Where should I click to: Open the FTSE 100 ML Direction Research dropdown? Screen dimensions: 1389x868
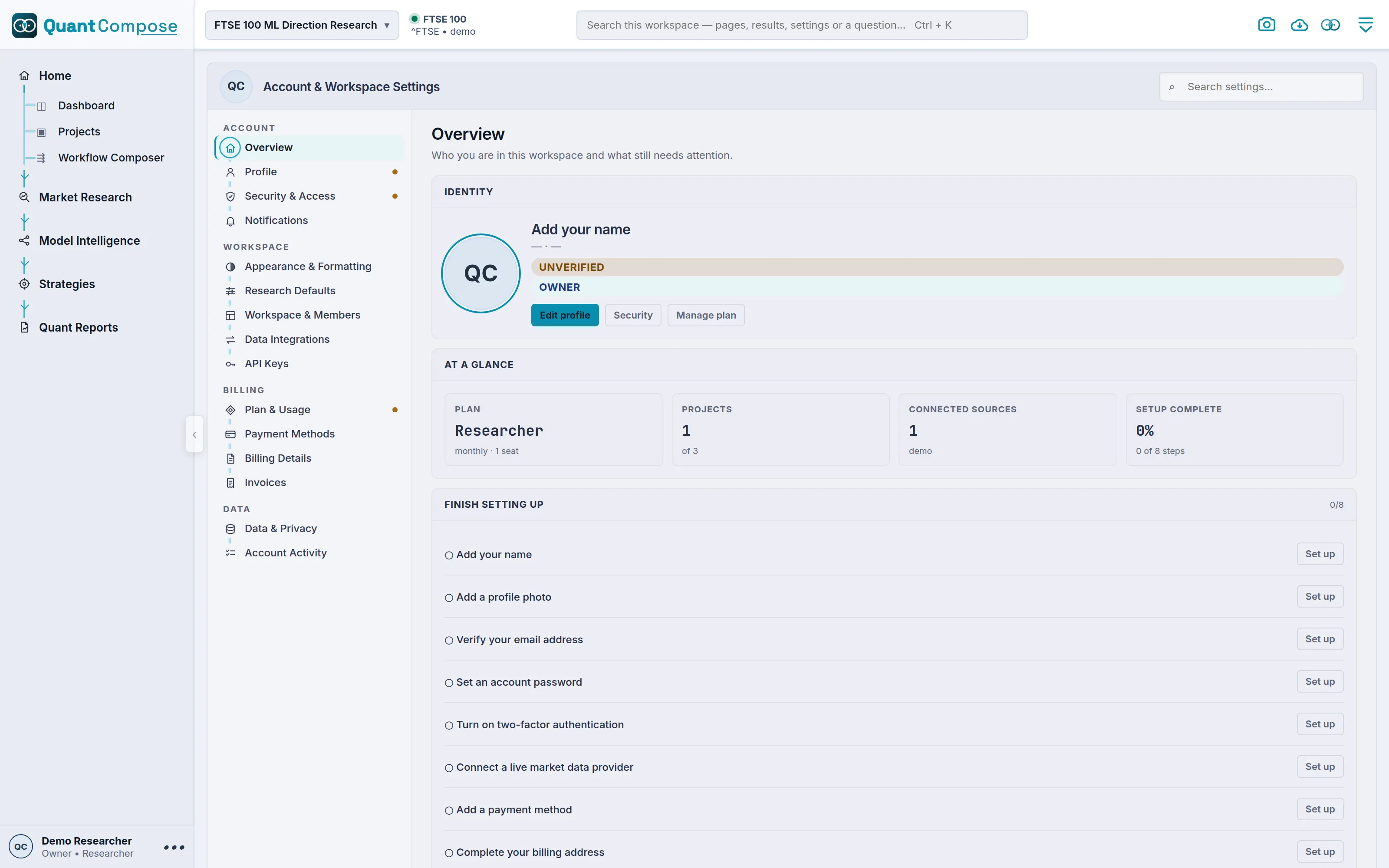click(x=302, y=25)
